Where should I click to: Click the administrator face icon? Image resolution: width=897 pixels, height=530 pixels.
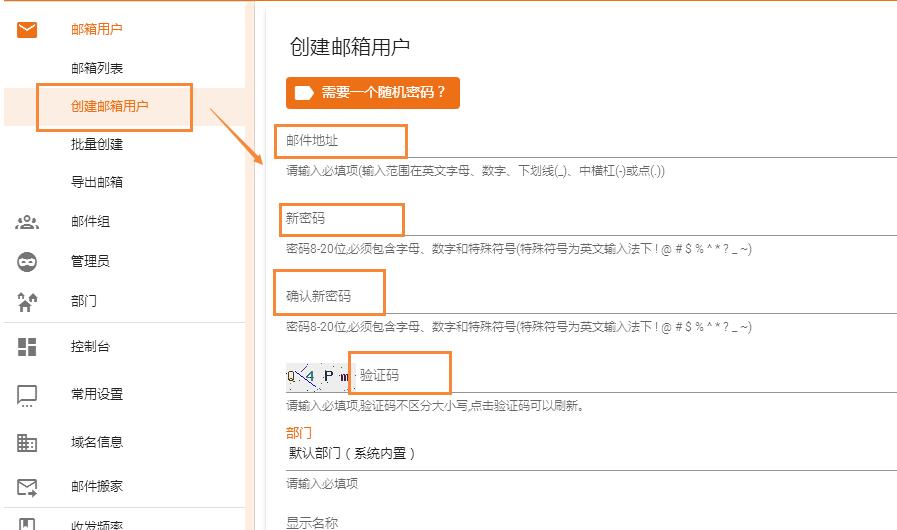pos(27,262)
